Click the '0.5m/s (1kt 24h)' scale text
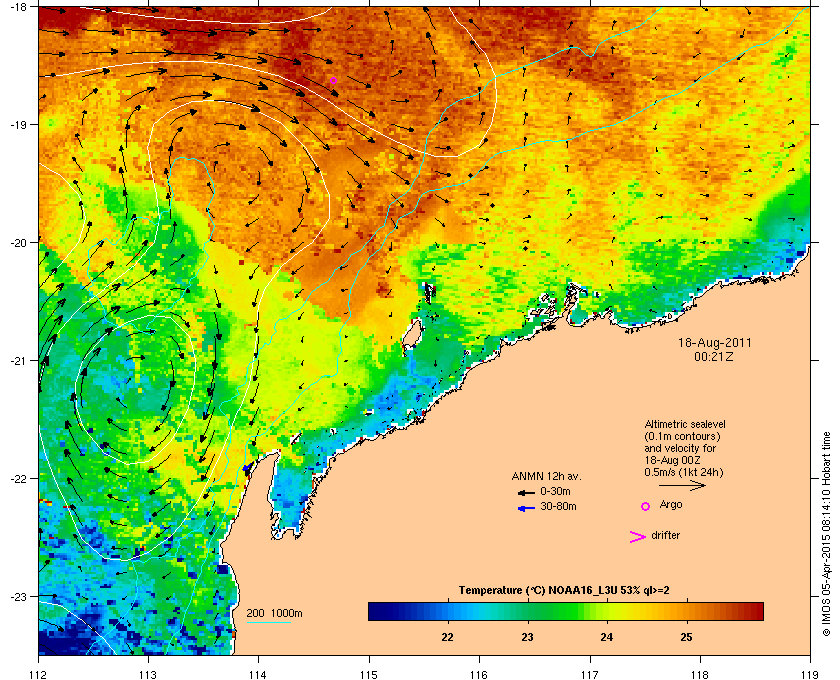The width and height of the screenshot is (840, 680). tap(684, 473)
